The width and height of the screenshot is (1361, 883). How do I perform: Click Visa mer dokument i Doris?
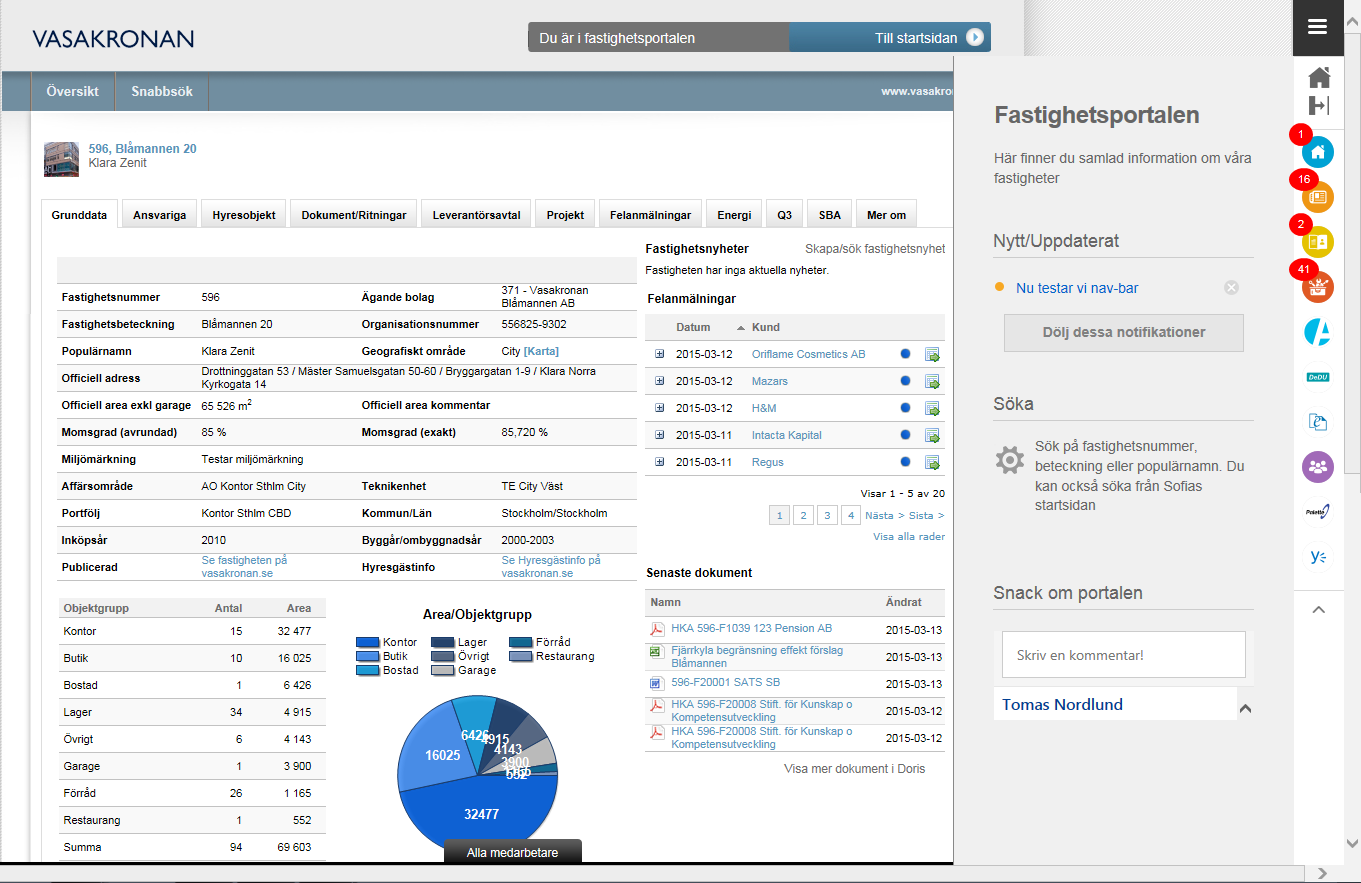tap(855, 769)
